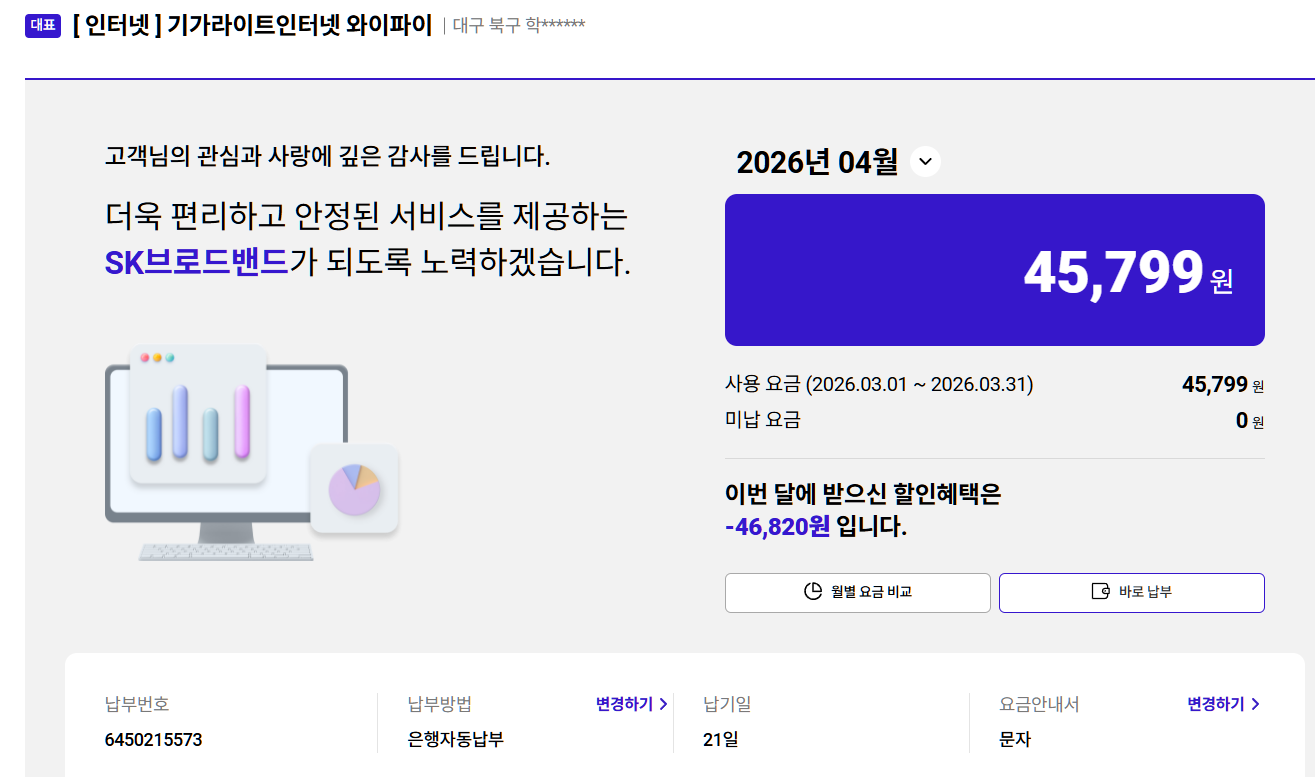1315x777 pixels.
Task: Click the small pie chart card illustration
Action: [354, 489]
